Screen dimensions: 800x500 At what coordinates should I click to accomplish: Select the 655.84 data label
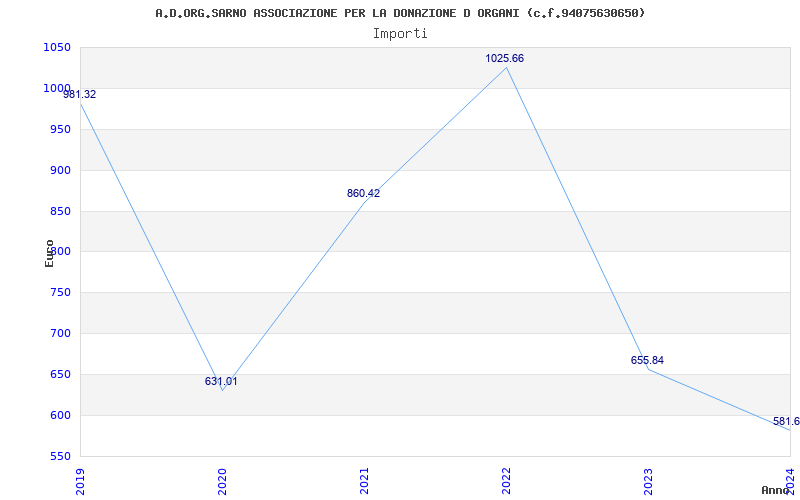[x=647, y=360]
